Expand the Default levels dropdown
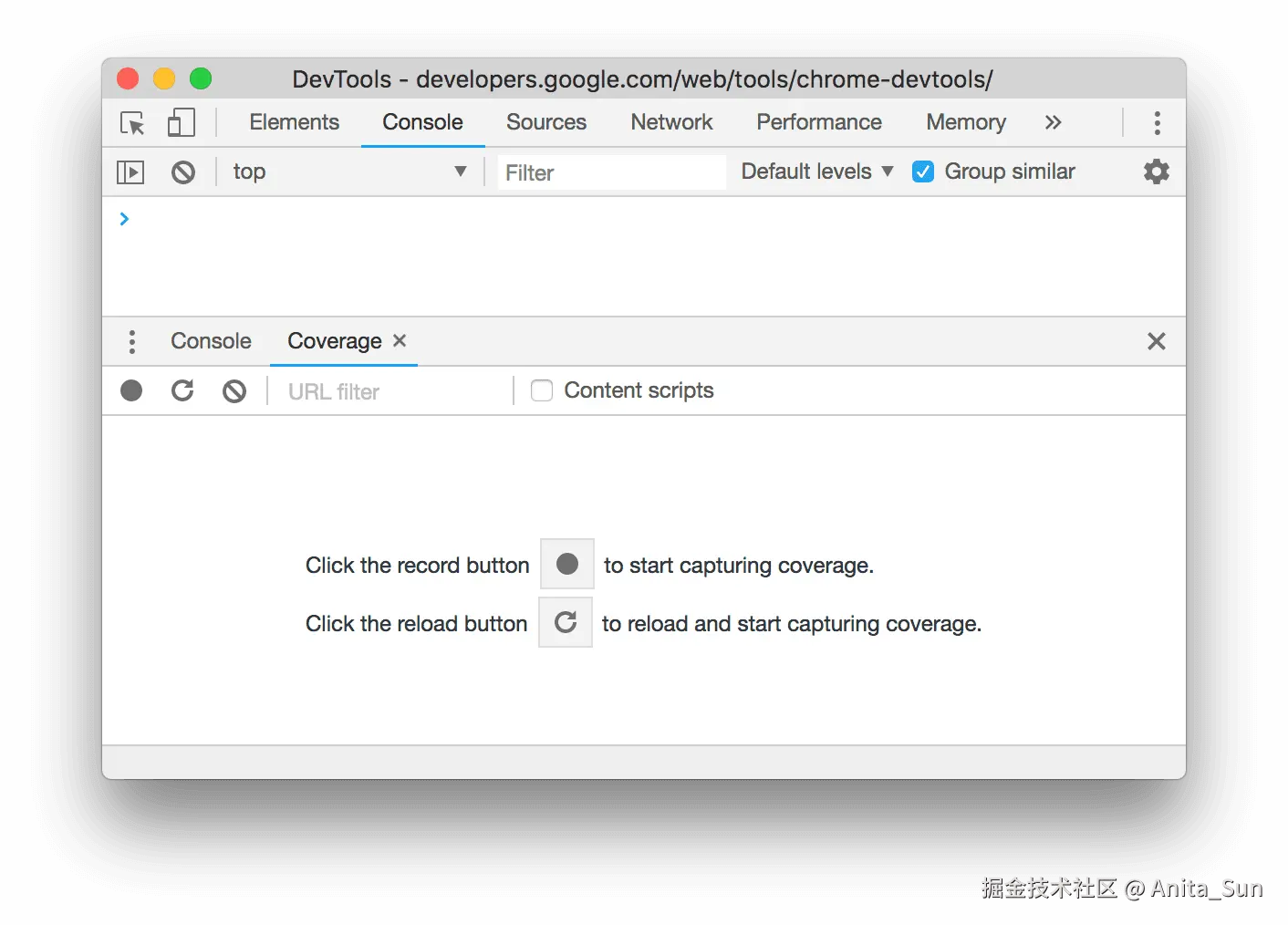 point(817,171)
